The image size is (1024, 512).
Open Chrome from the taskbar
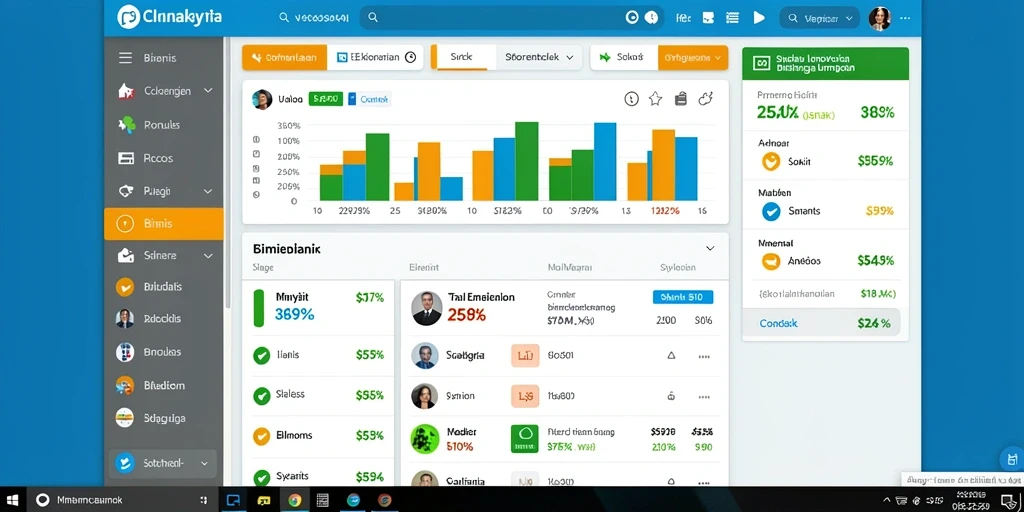point(295,501)
